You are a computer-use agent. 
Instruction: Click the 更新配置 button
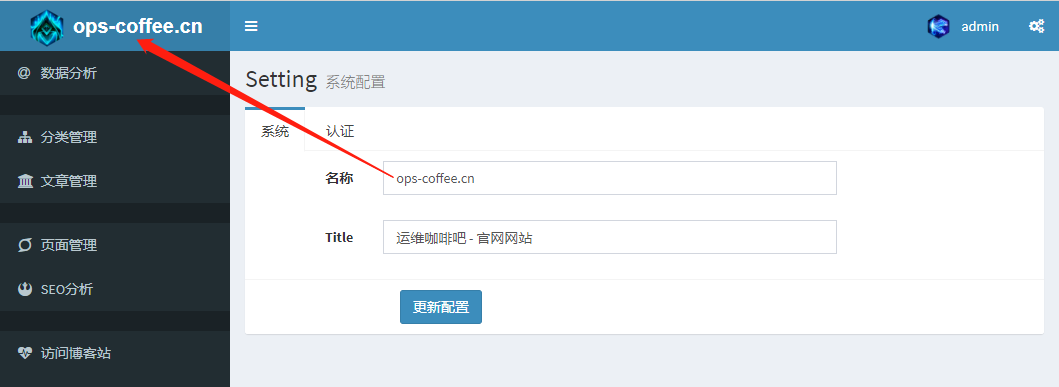click(441, 307)
